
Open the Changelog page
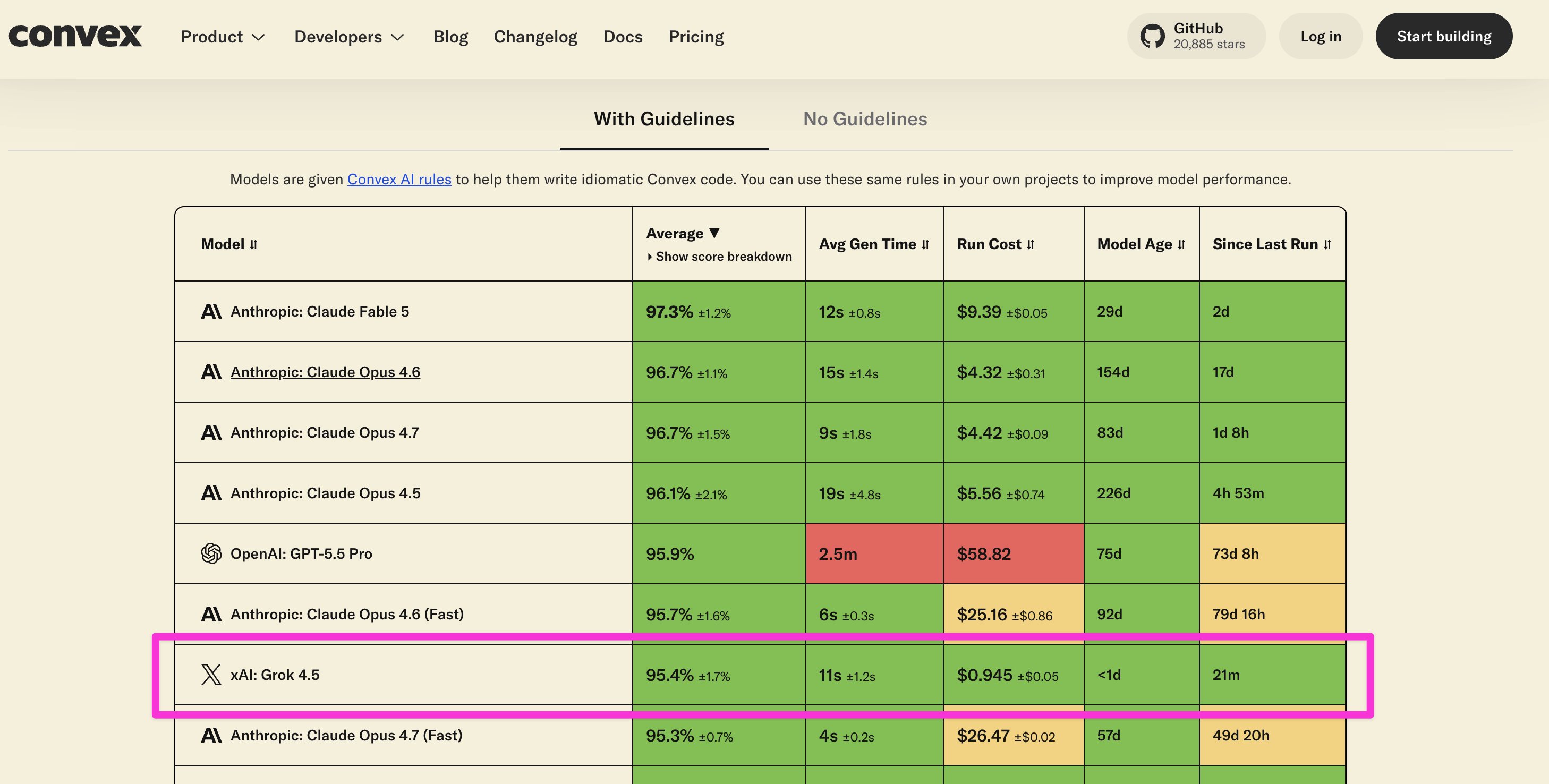tap(535, 37)
